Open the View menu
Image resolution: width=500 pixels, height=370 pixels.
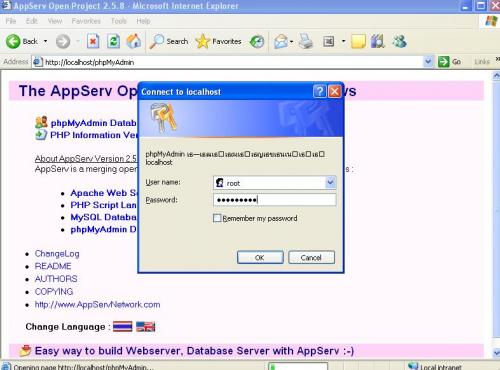[x=55, y=21]
